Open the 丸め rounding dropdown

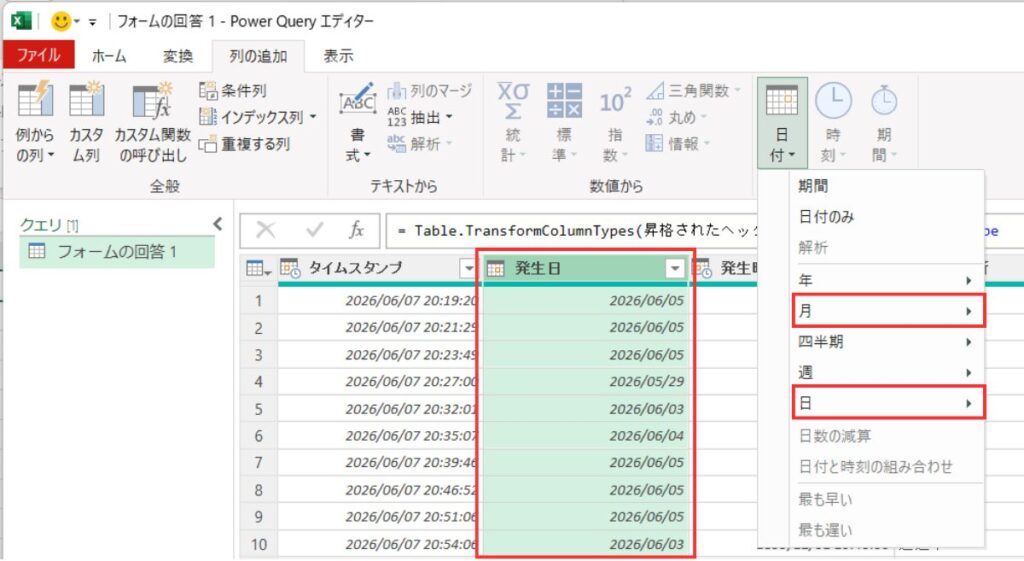(x=677, y=117)
